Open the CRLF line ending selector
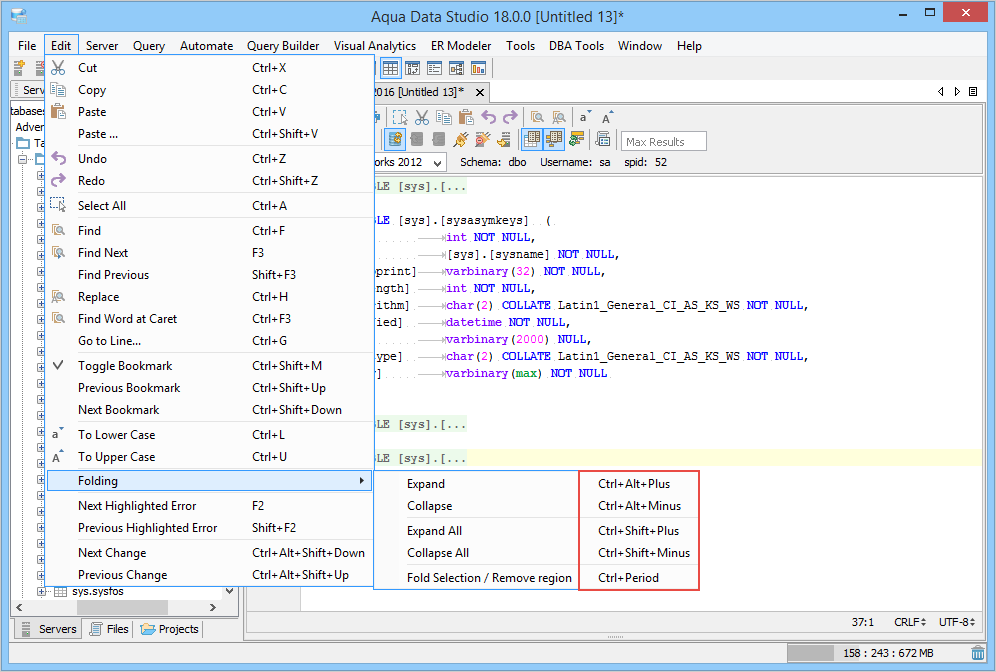The width and height of the screenshot is (996, 672). (x=909, y=622)
